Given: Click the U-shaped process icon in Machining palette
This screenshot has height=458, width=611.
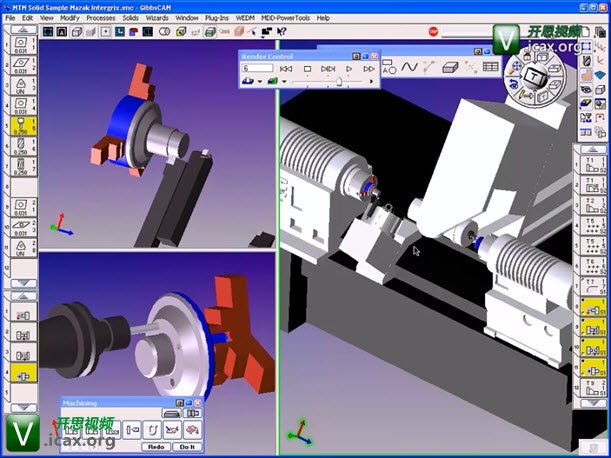Looking at the screenshot, I should tap(152, 430).
